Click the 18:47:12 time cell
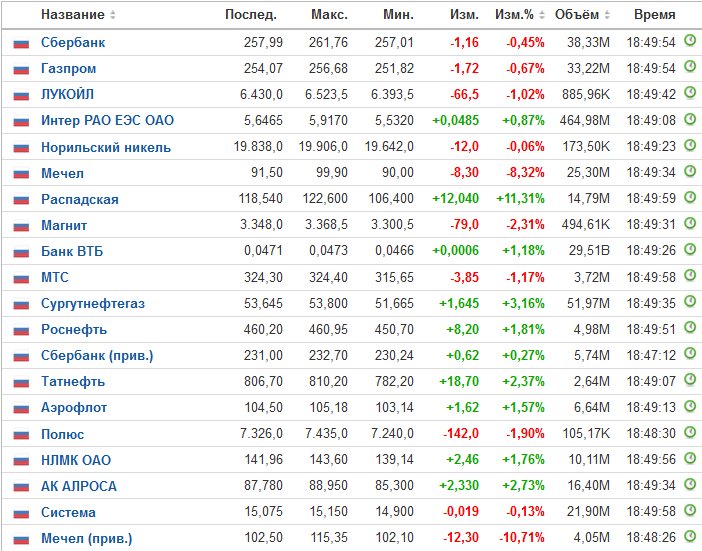702x551 pixels. coord(651,355)
